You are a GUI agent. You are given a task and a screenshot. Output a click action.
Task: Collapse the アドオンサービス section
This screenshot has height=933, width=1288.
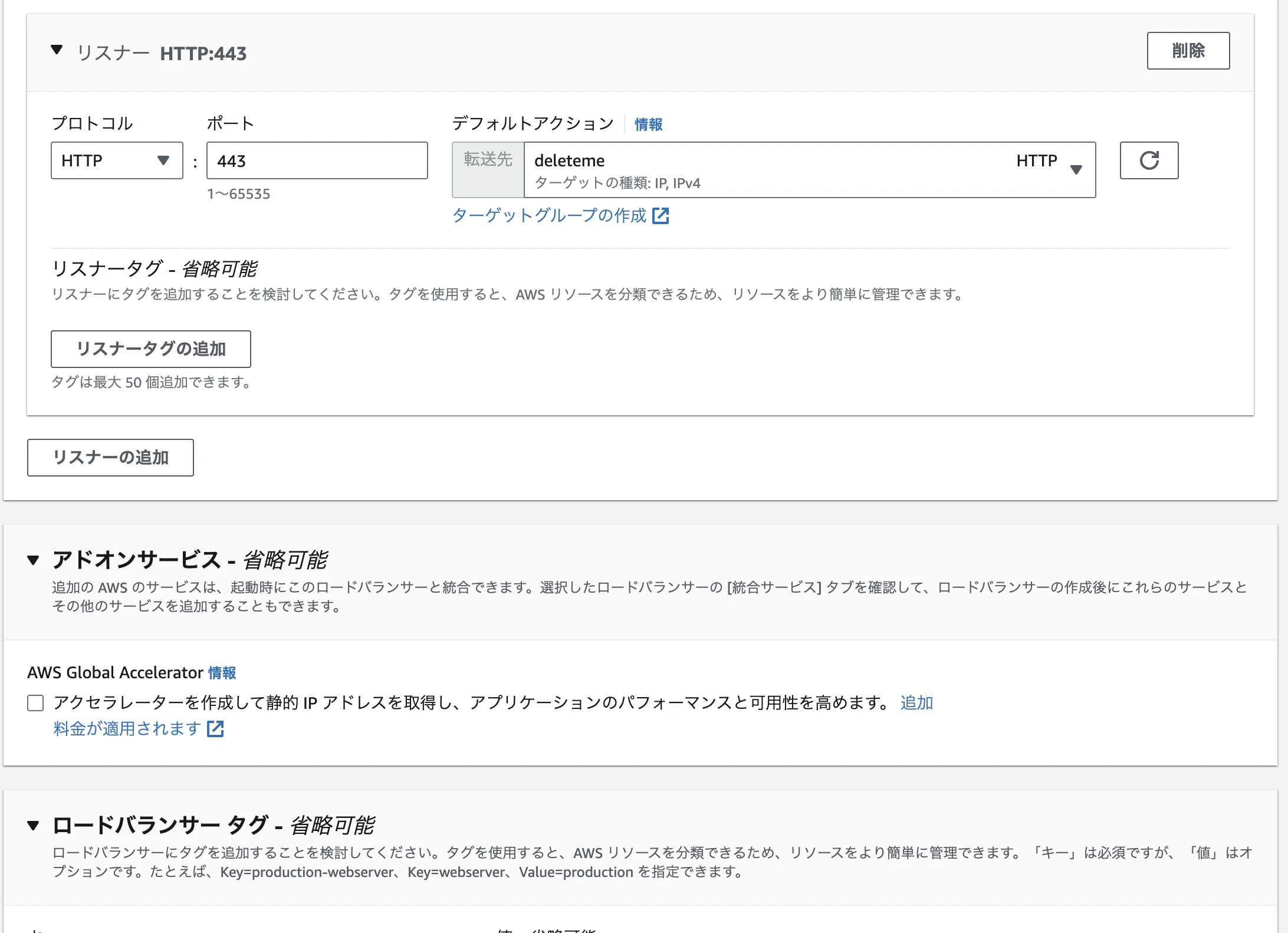34,560
